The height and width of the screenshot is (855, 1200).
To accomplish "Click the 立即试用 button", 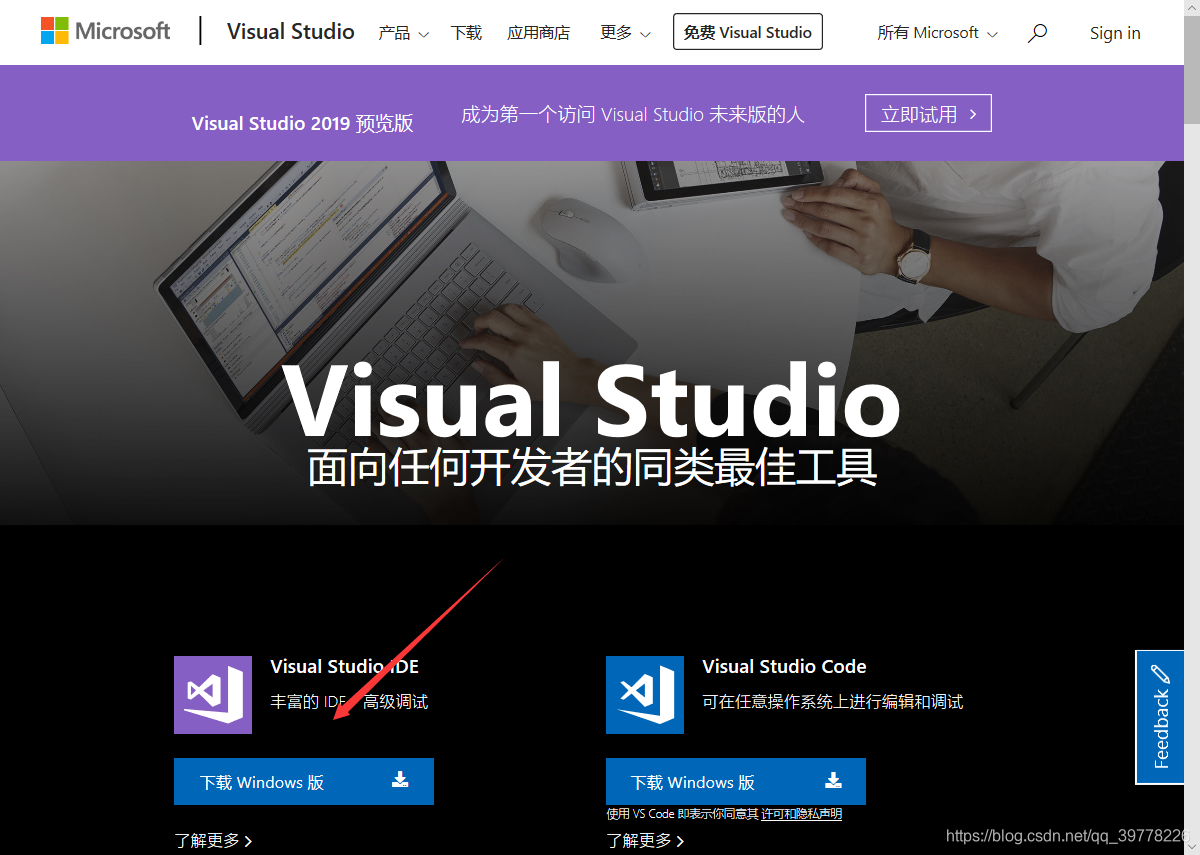I will coord(928,114).
